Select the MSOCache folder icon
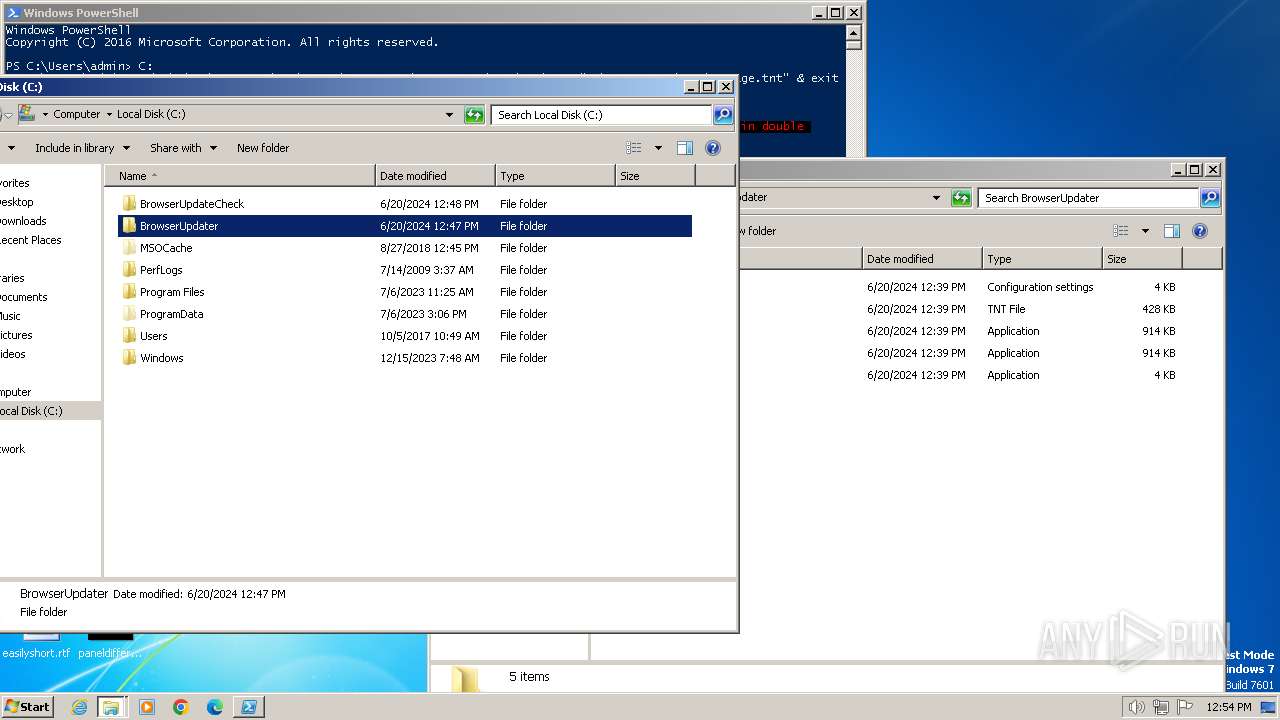1280x720 pixels. tap(128, 248)
